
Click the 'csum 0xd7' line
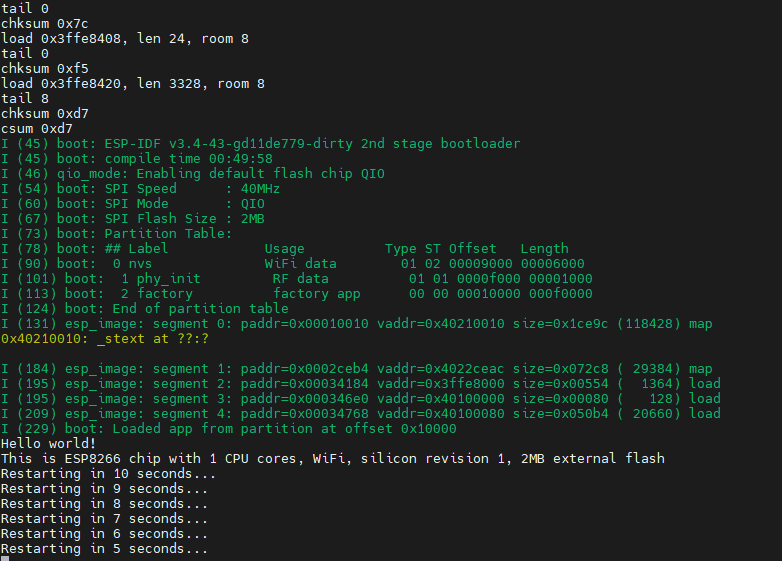(37, 128)
